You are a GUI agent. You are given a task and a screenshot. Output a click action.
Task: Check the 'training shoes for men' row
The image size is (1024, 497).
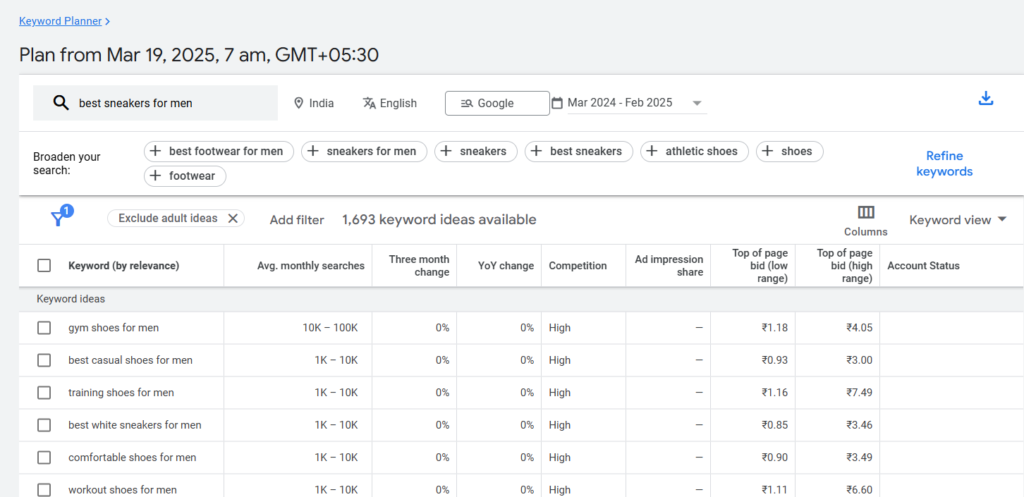click(x=44, y=393)
